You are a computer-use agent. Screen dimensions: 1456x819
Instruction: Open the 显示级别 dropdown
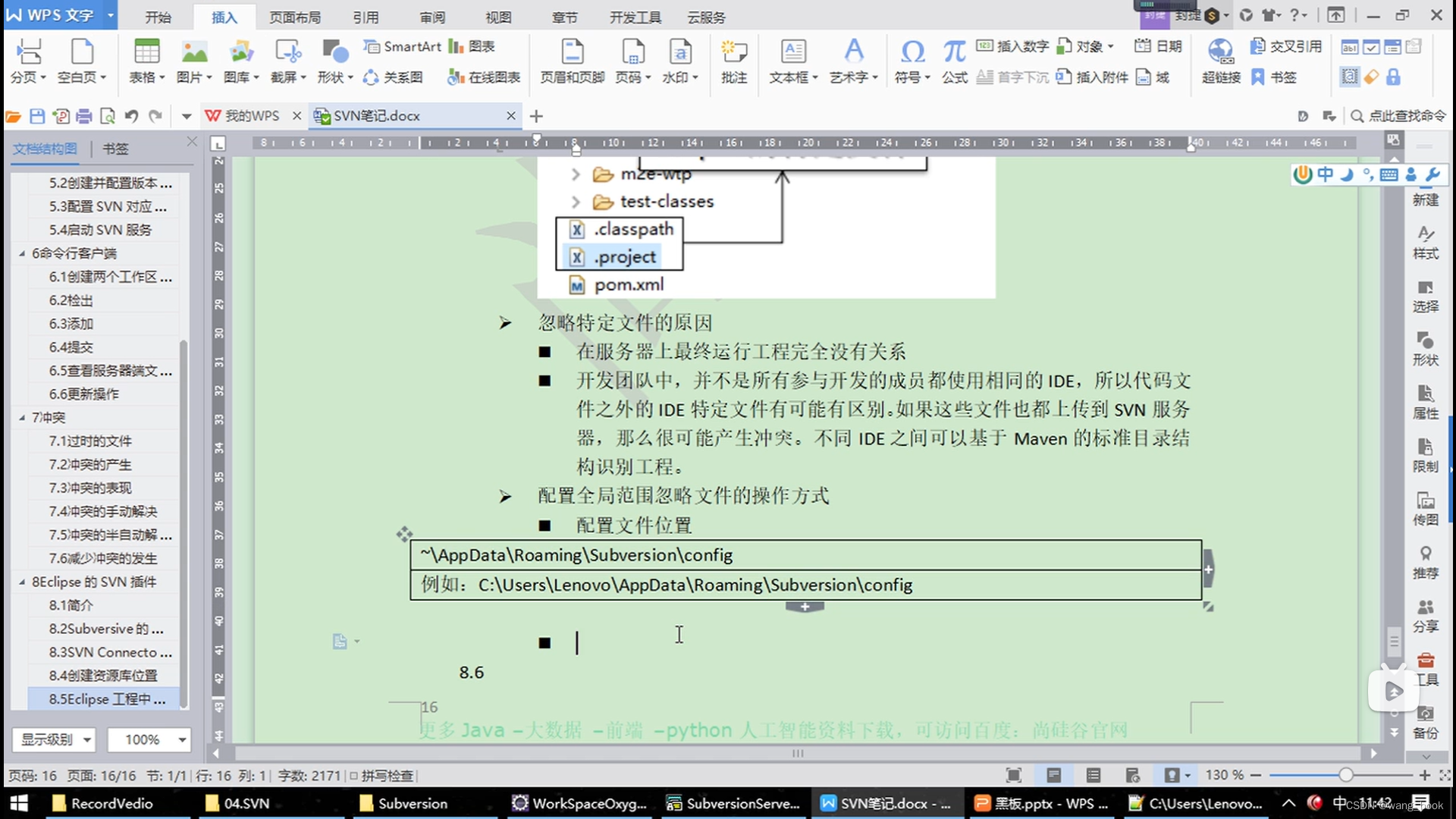point(54,739)
